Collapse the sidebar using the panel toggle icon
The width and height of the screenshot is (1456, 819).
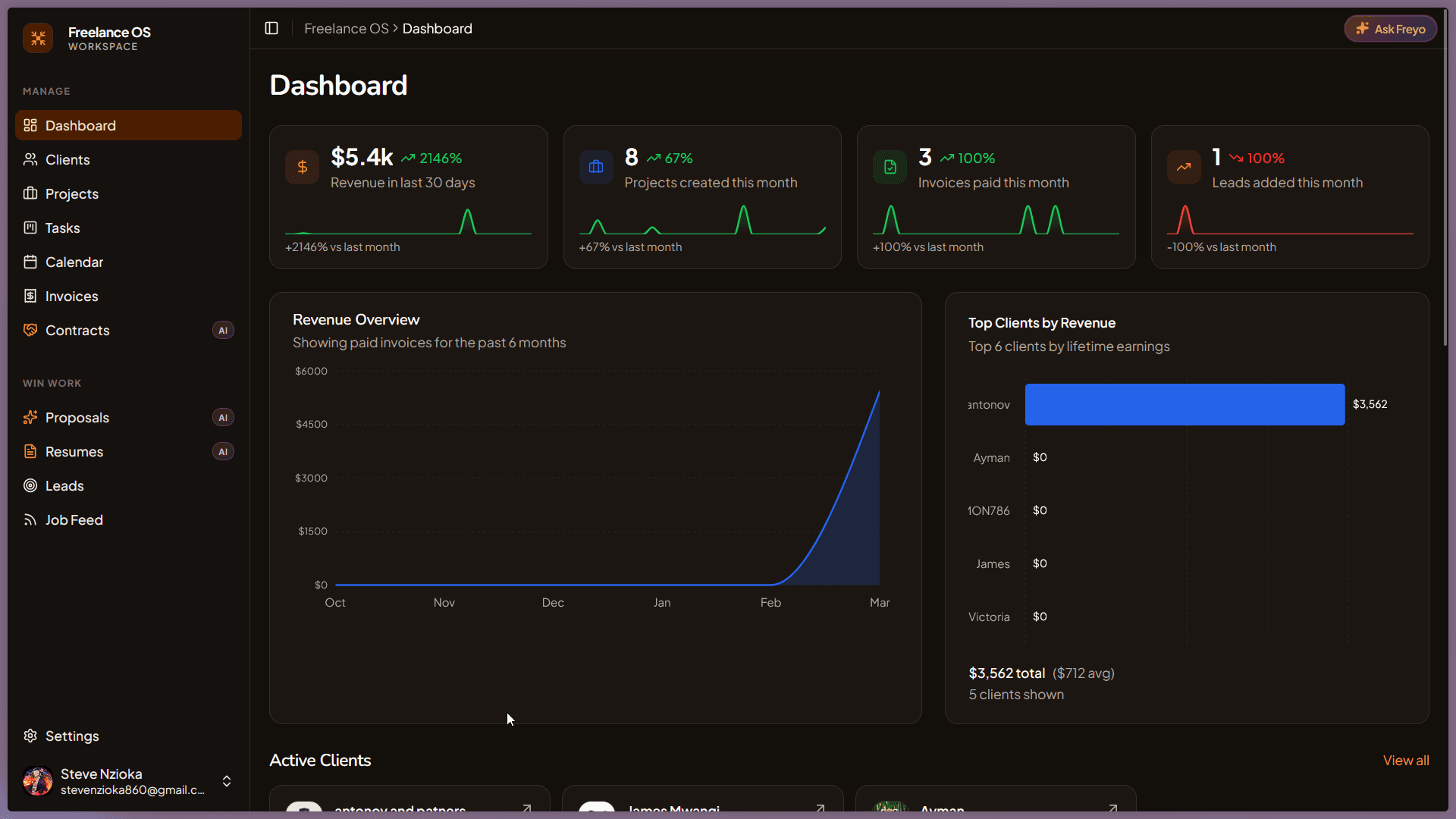tap(271, 28)
